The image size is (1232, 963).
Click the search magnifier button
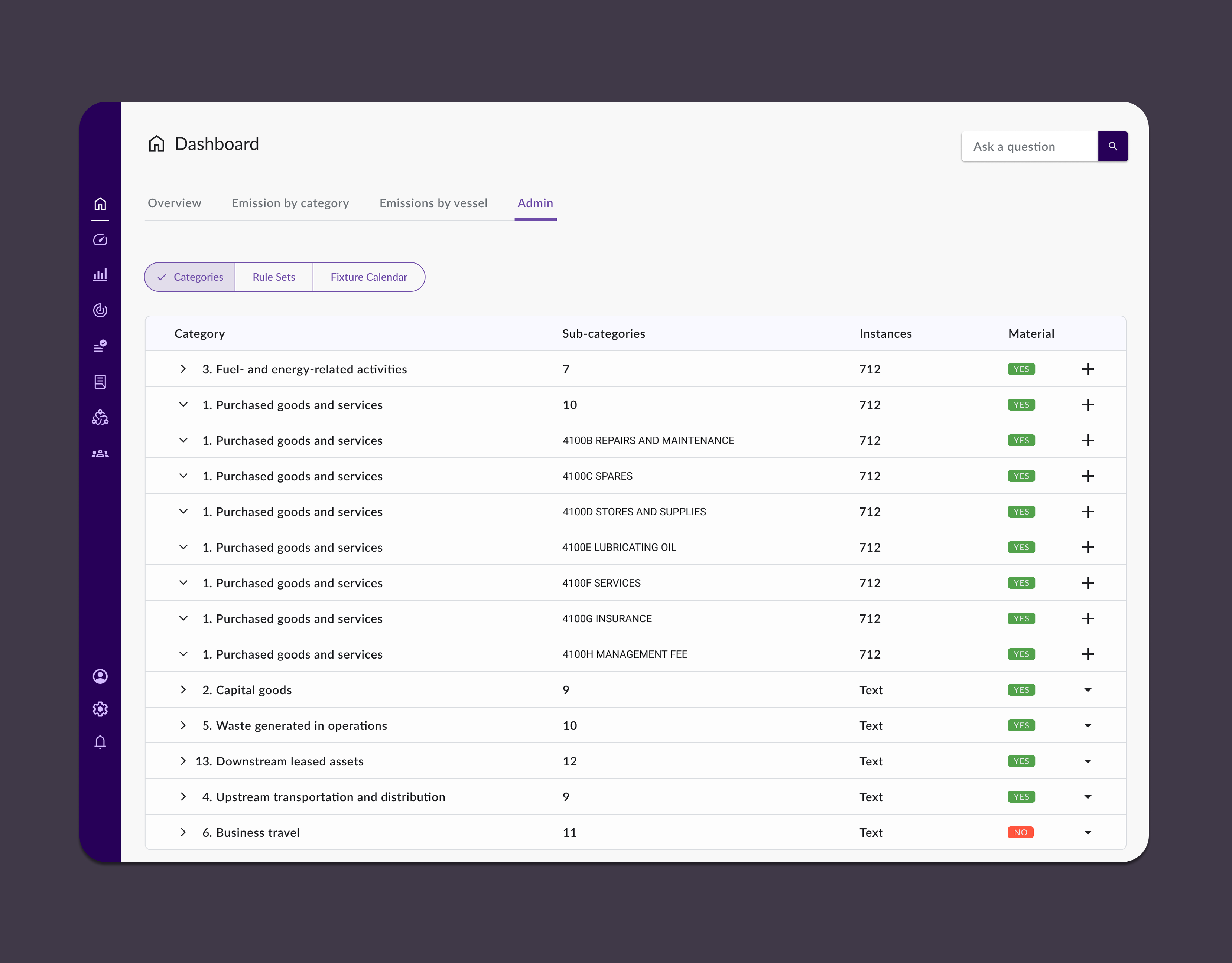(1112, 146)
